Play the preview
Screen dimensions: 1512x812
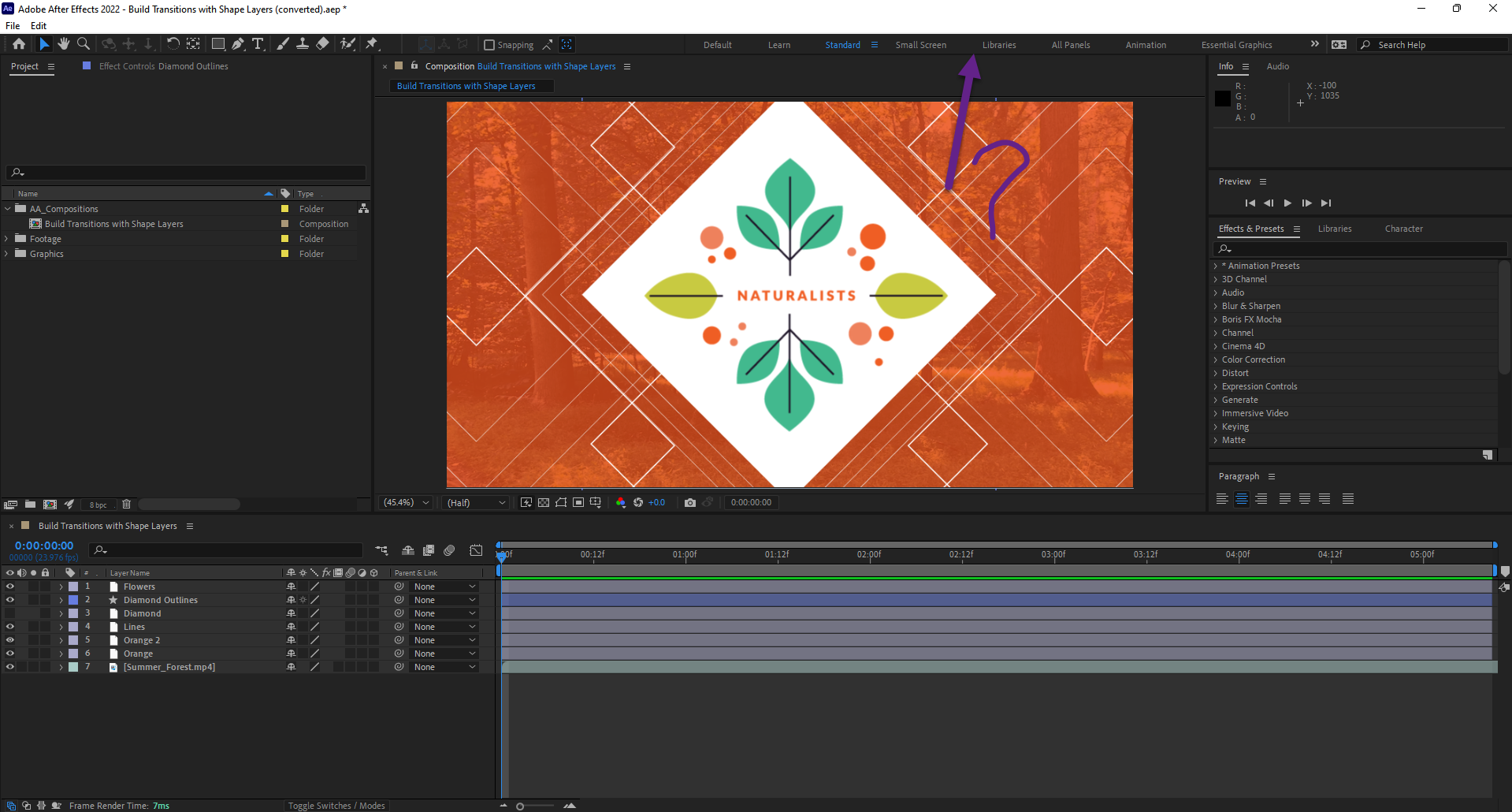click(x=1287, y=203)
